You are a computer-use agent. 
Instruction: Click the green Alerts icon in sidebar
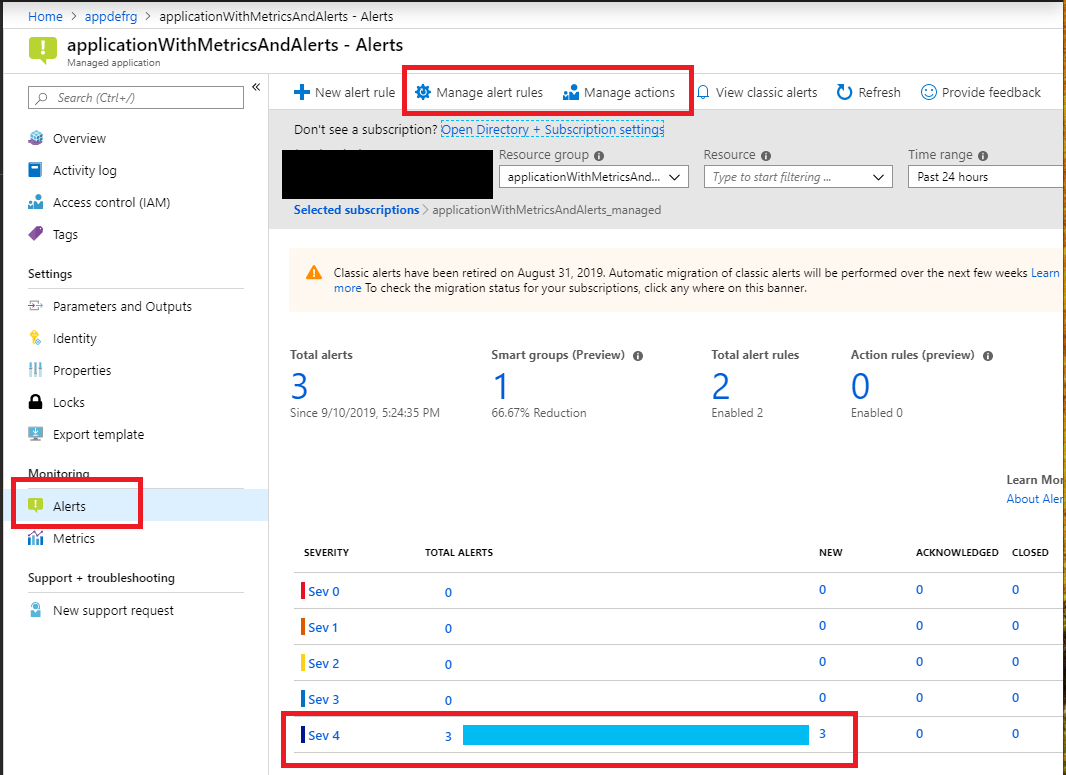point(35,505)
